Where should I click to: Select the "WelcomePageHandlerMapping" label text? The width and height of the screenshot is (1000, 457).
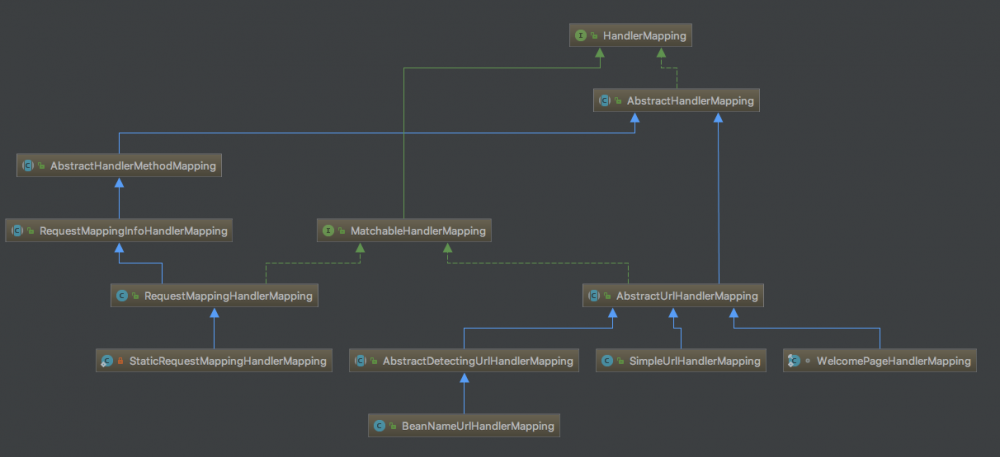[x=893, y=361]
